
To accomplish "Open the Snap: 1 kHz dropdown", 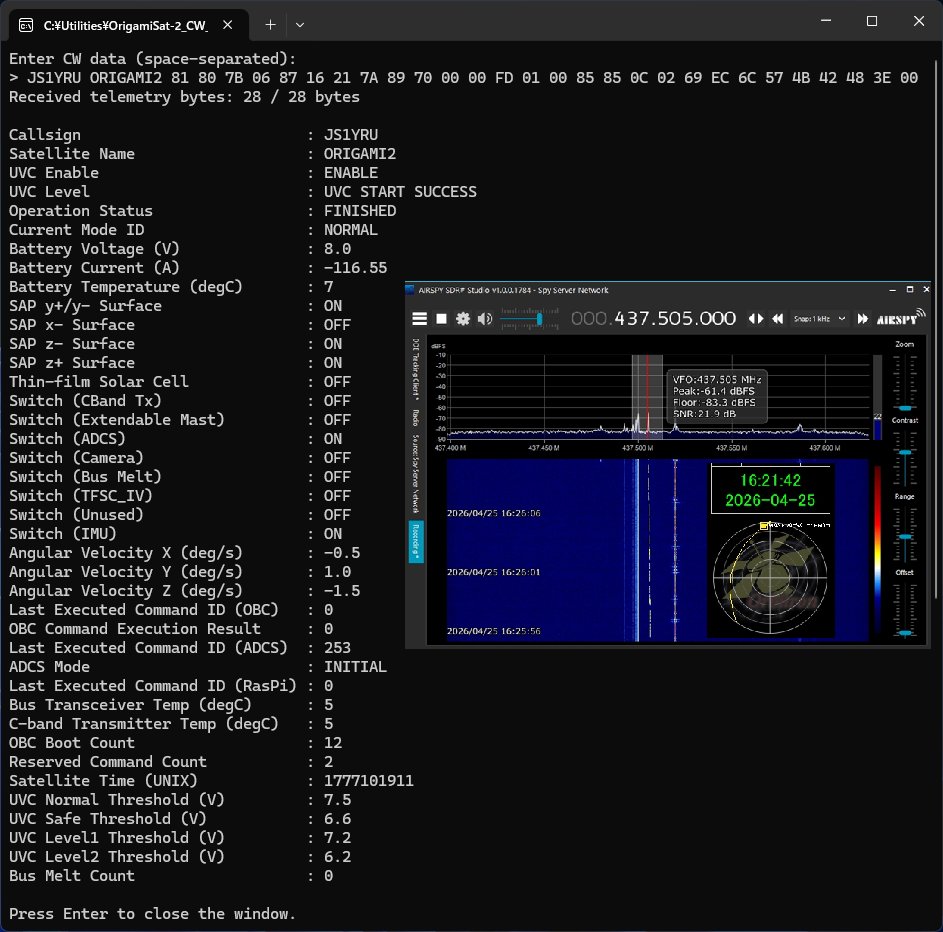I will pyautogui.click(x=820, y=319).
